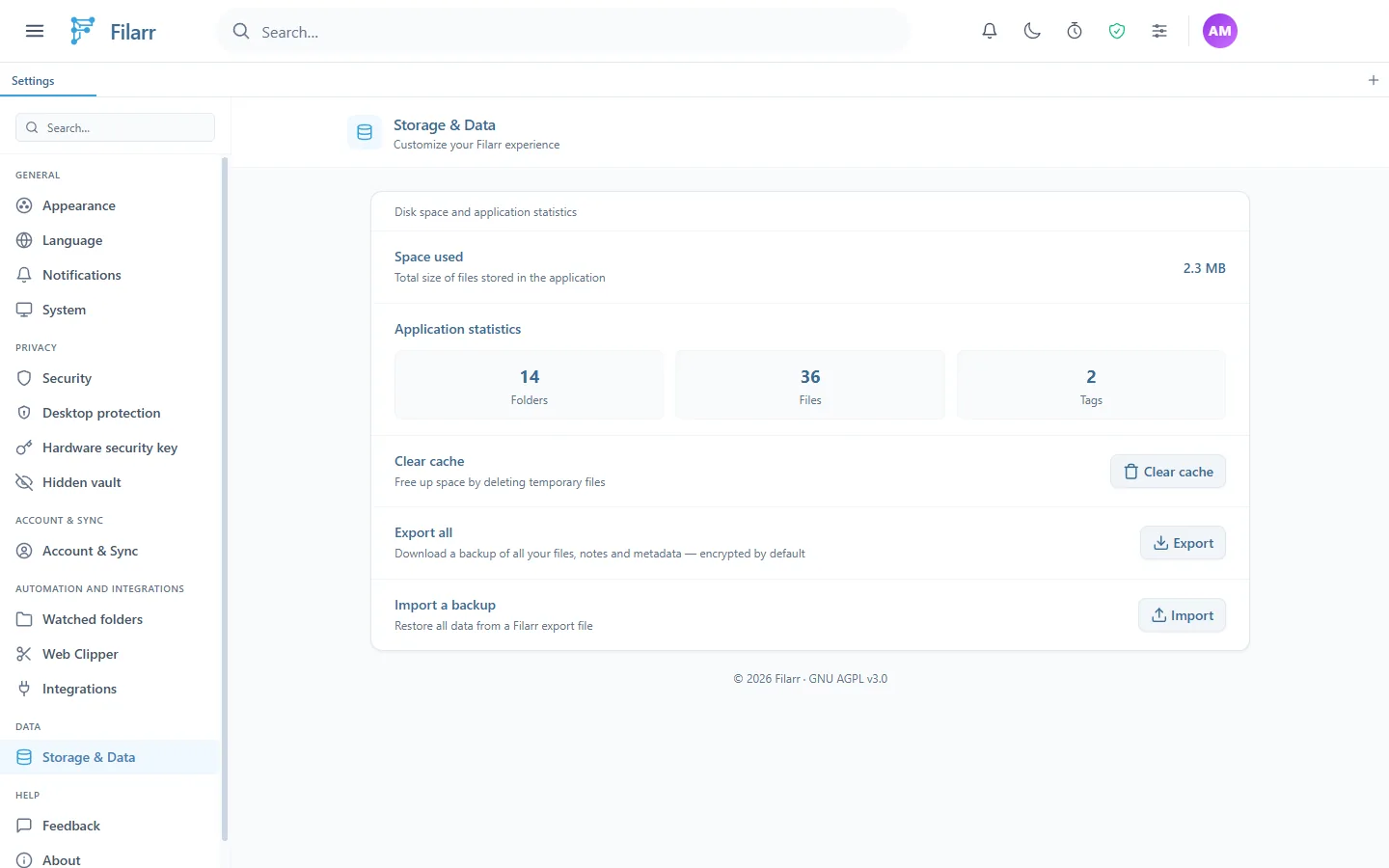Open the timer clock icon
1389x868 pixels.
point(1075,31)
